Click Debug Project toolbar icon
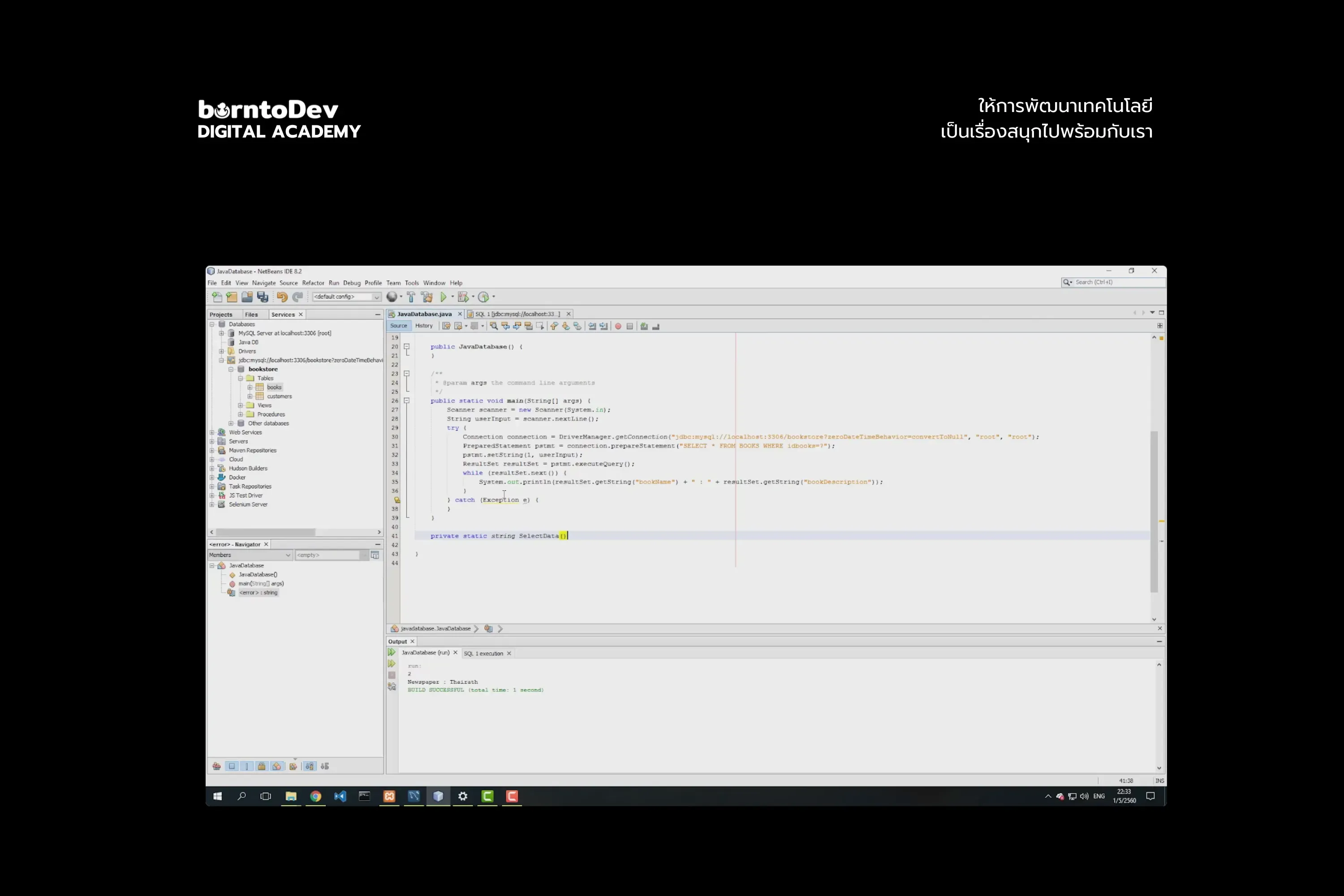This screenshot has height=896, width=1344. [463, 297]
